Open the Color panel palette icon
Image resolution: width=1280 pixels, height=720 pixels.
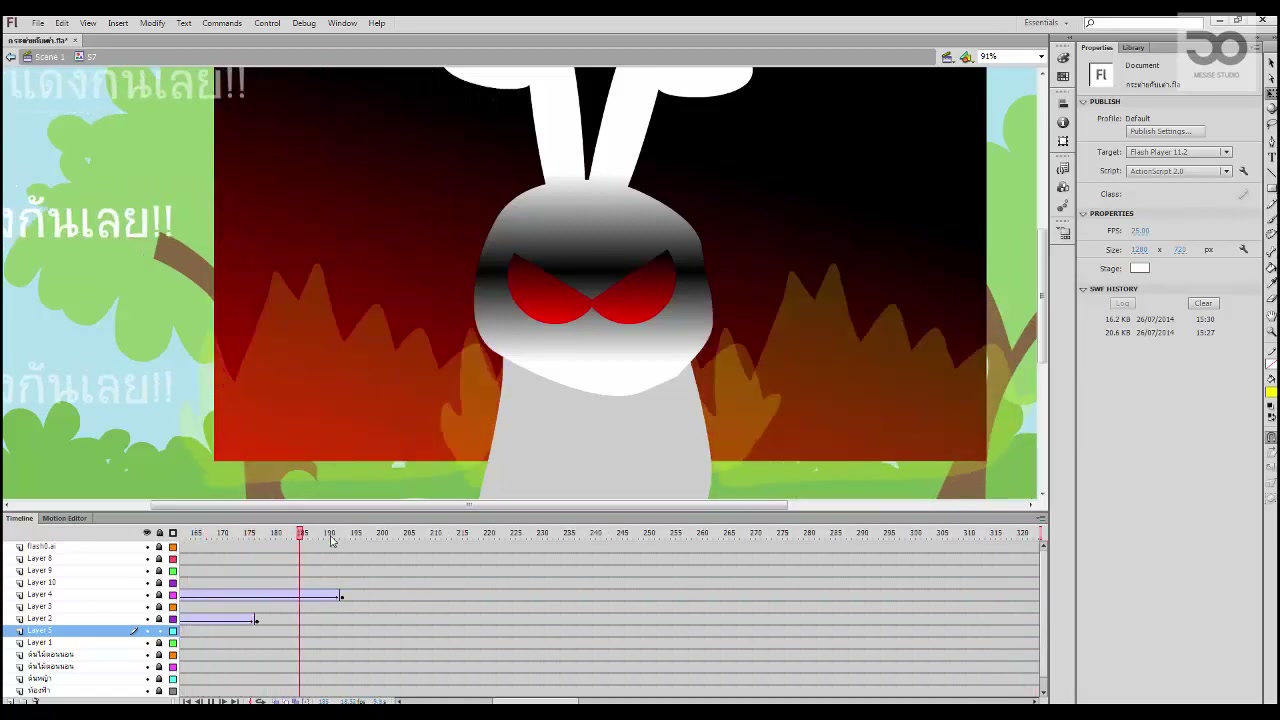pos(1063,58)
